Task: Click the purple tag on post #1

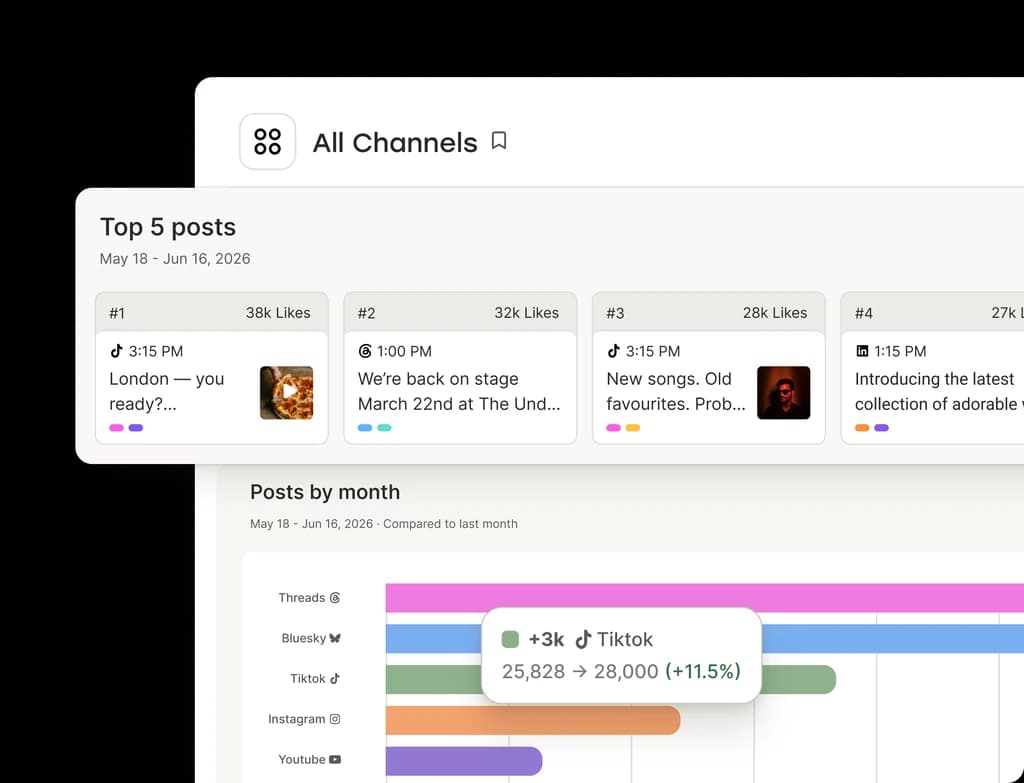Action: [136, 428]
